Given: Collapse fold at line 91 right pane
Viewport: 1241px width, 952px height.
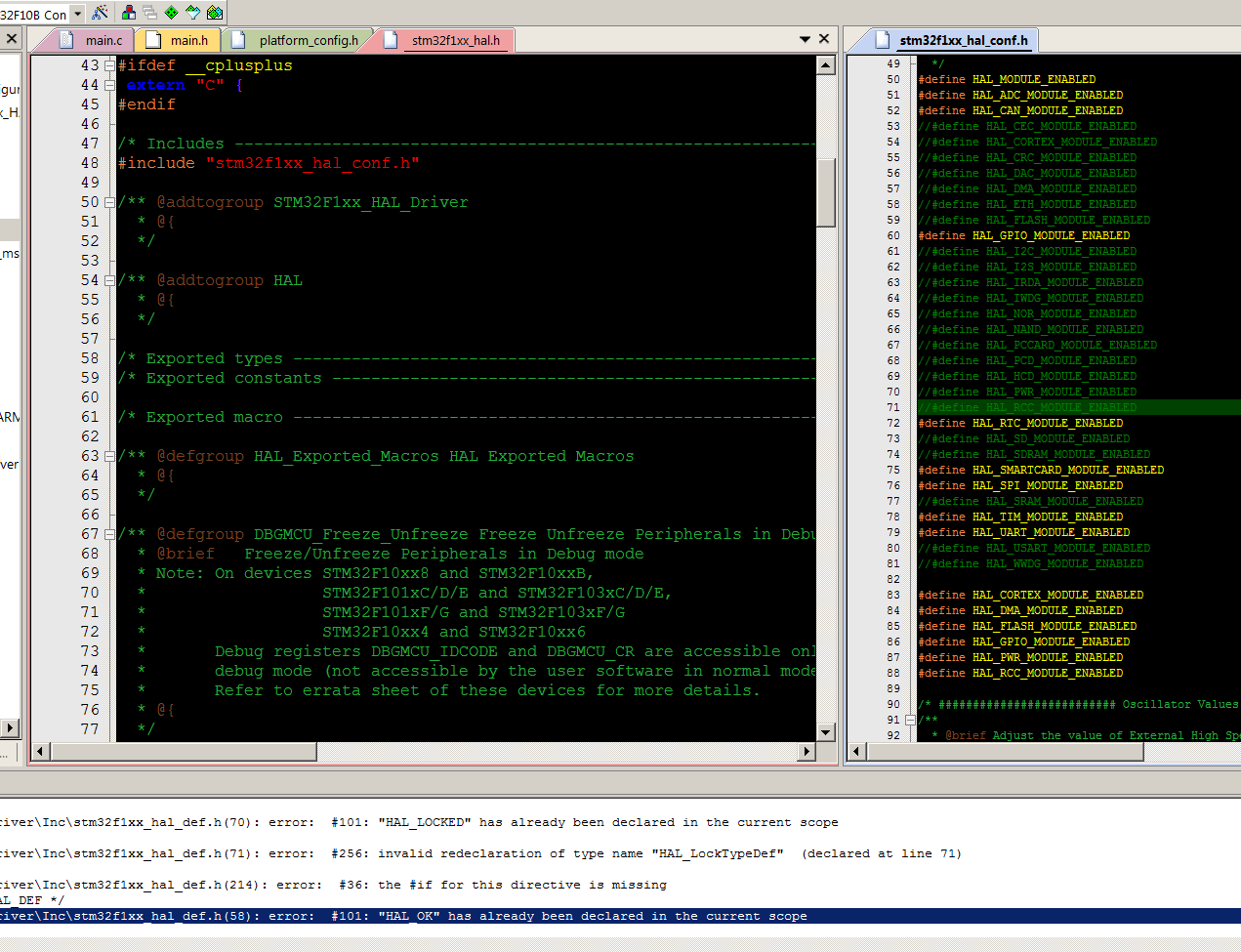Looking at the screenshot, I should 910,720.
